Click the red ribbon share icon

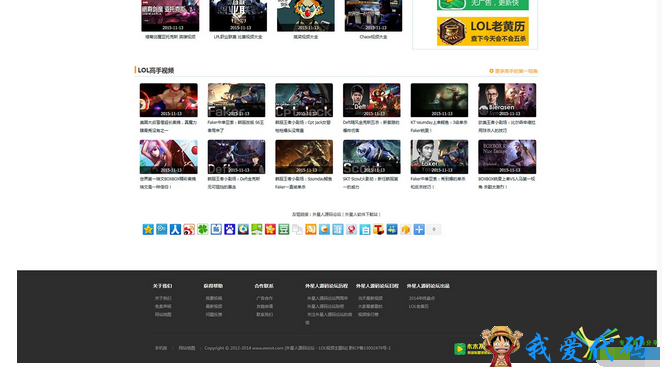352,230
